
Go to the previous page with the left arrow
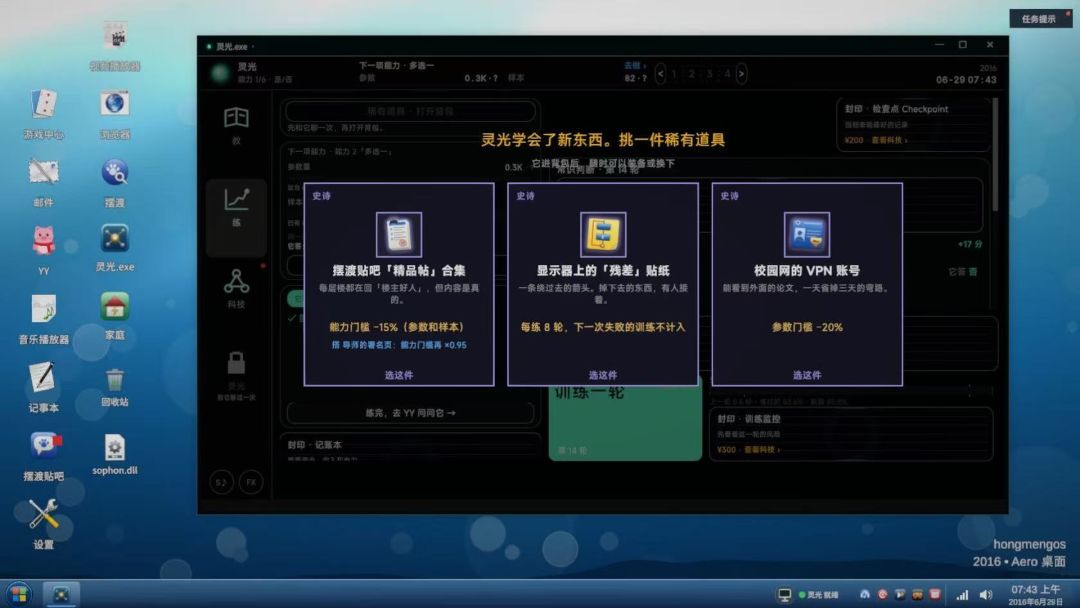point(661,73)
